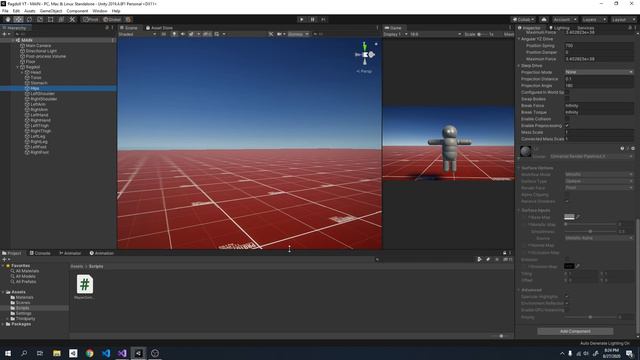Toggle Global/Local handle rotation
640x360 pixels.
pos(112,19)
